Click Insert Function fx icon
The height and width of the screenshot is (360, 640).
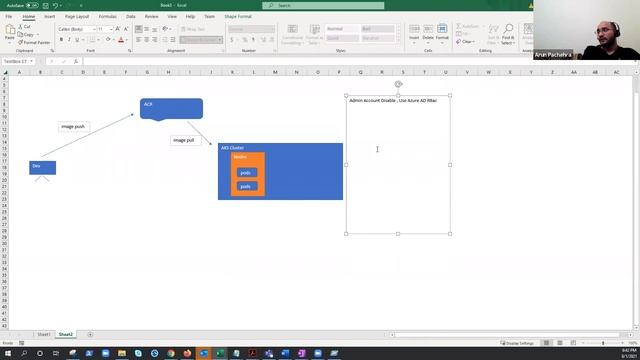pyautogui.click(x=76, y=61)
